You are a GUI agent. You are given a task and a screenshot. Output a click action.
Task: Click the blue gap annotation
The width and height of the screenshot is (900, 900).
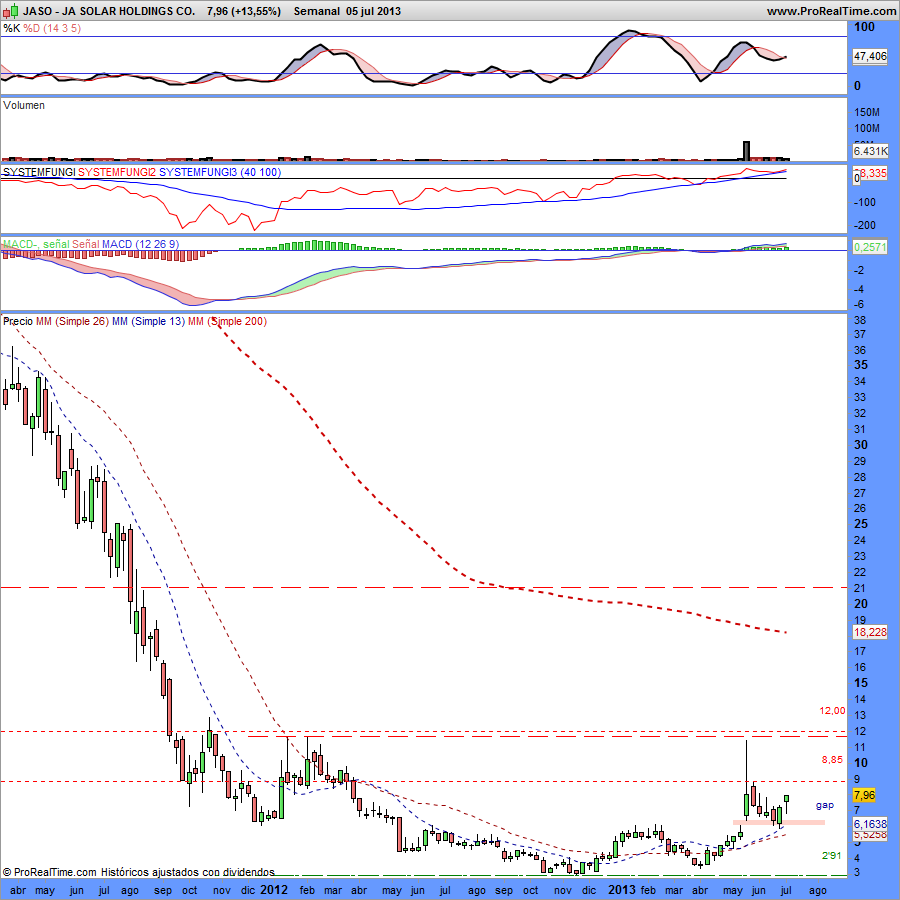tap(825, 805)
